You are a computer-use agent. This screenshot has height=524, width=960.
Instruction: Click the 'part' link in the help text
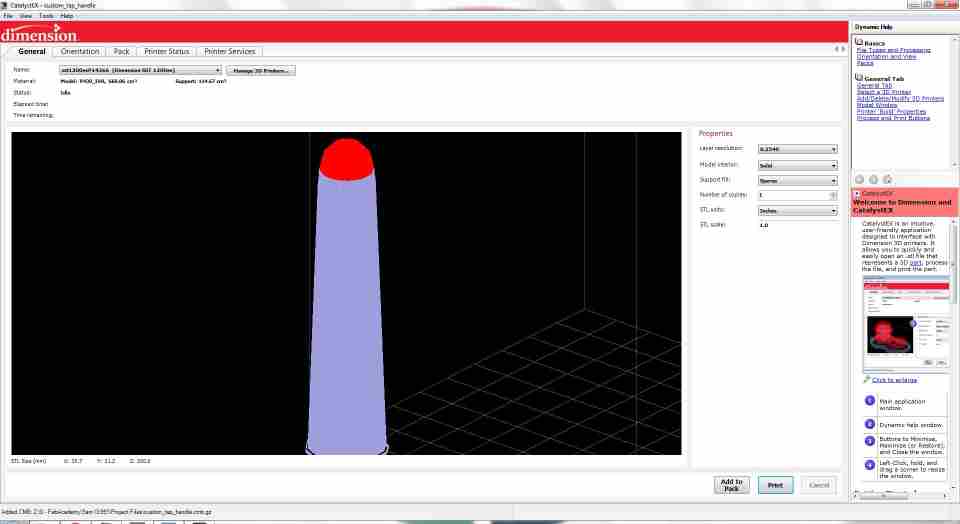click(915, 263)
